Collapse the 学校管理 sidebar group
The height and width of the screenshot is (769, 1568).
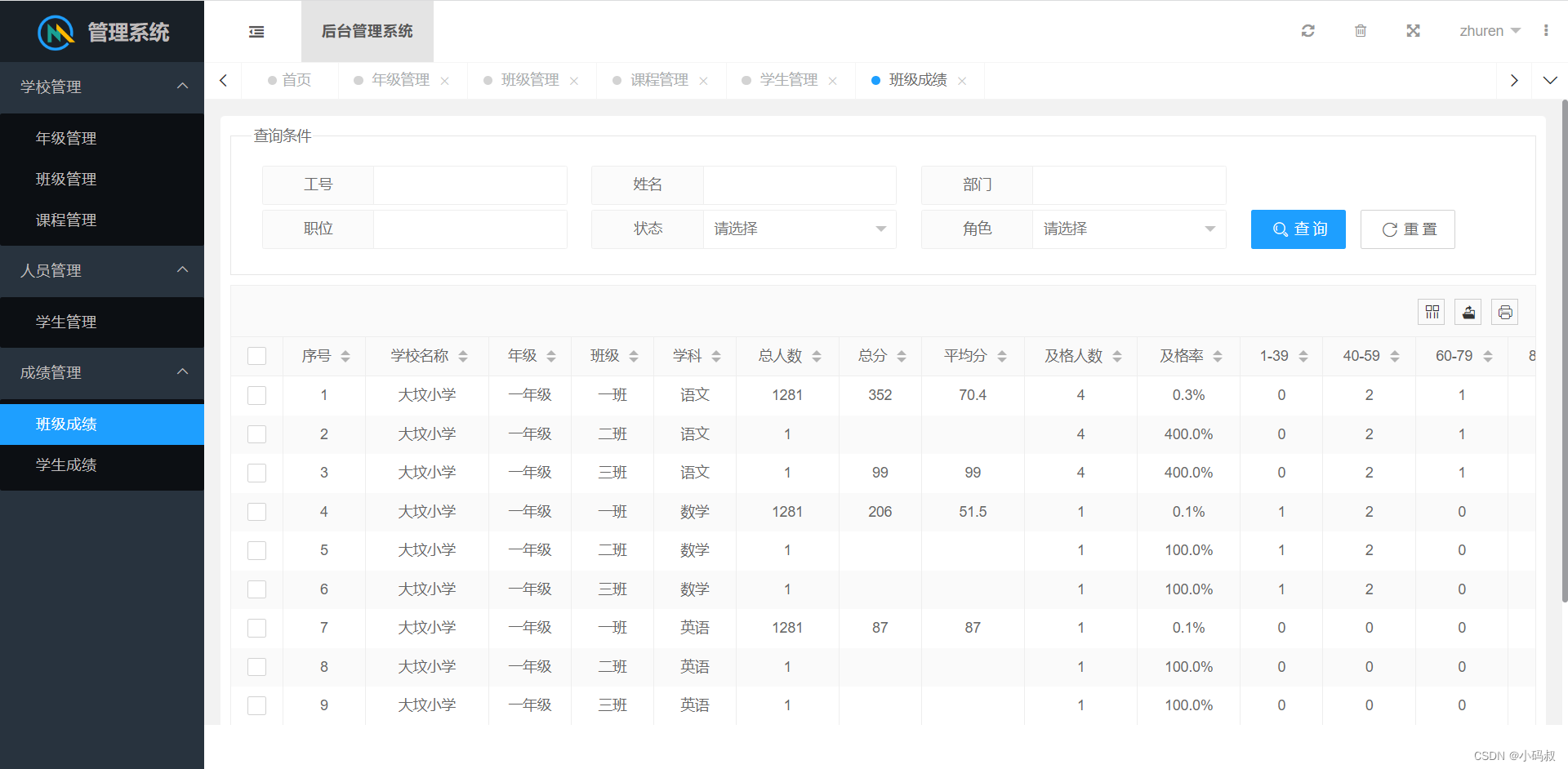pyautogui.click(x=102, y=87)
